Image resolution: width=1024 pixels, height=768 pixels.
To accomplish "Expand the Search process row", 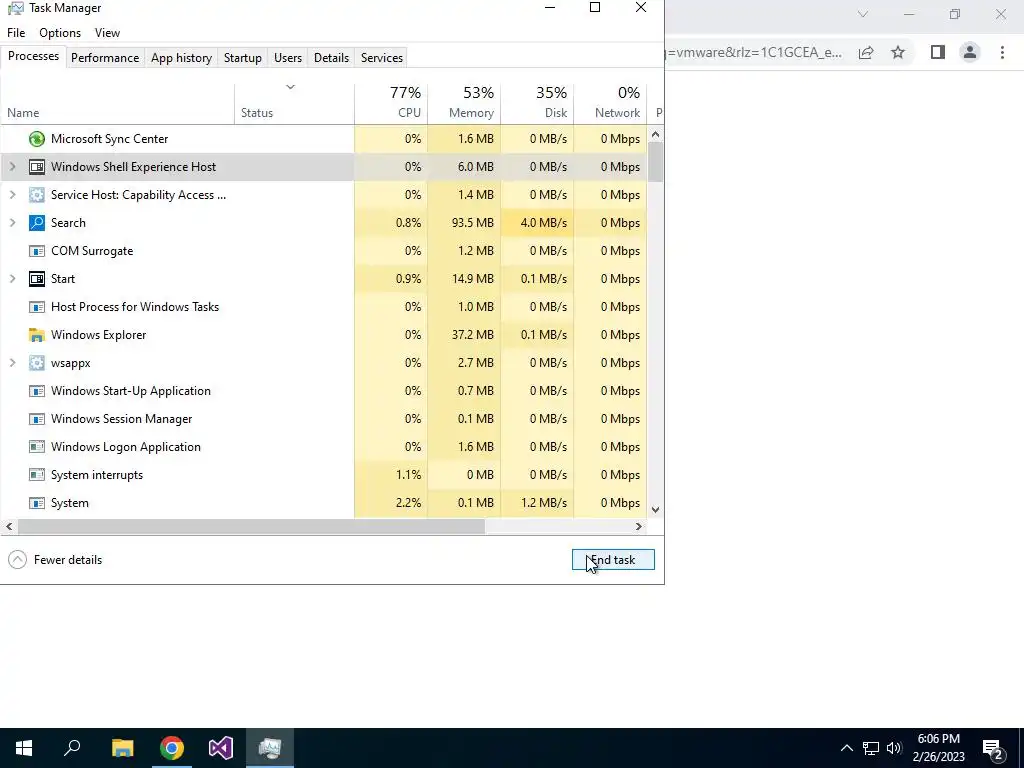I will pos(12,223).
